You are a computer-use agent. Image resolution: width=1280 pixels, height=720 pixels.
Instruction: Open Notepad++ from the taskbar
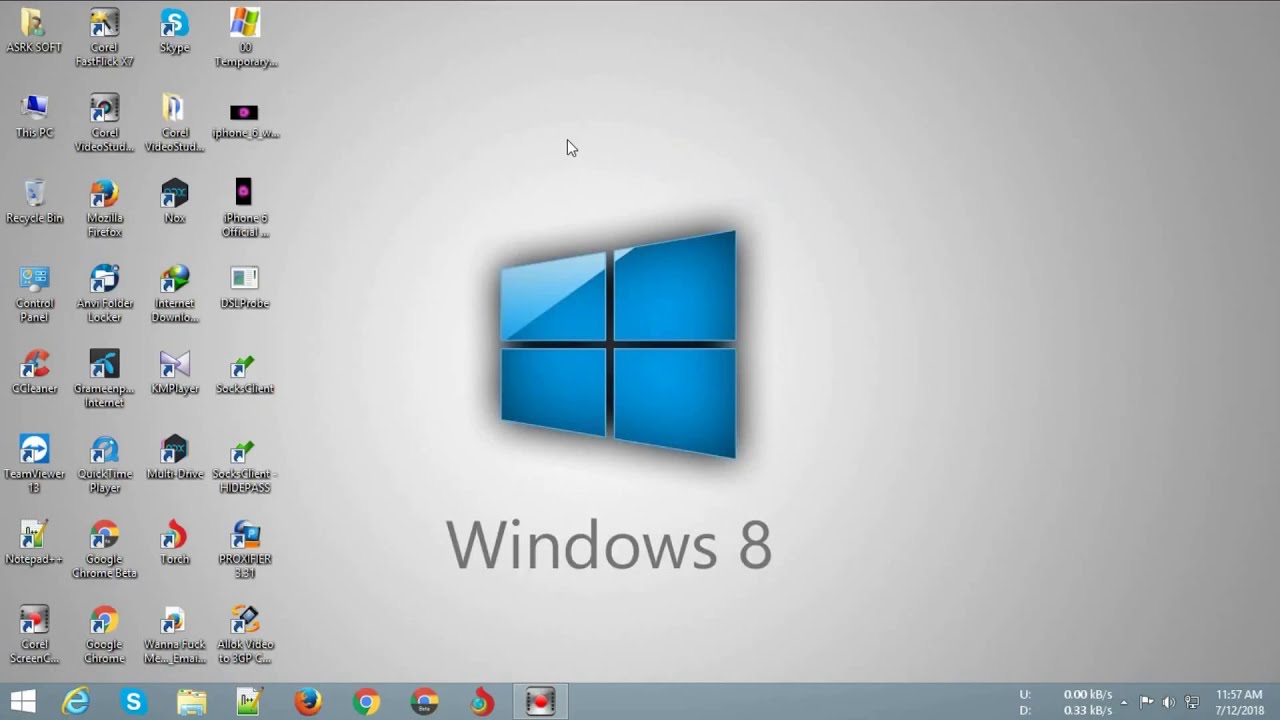click(x=249, y=702)
